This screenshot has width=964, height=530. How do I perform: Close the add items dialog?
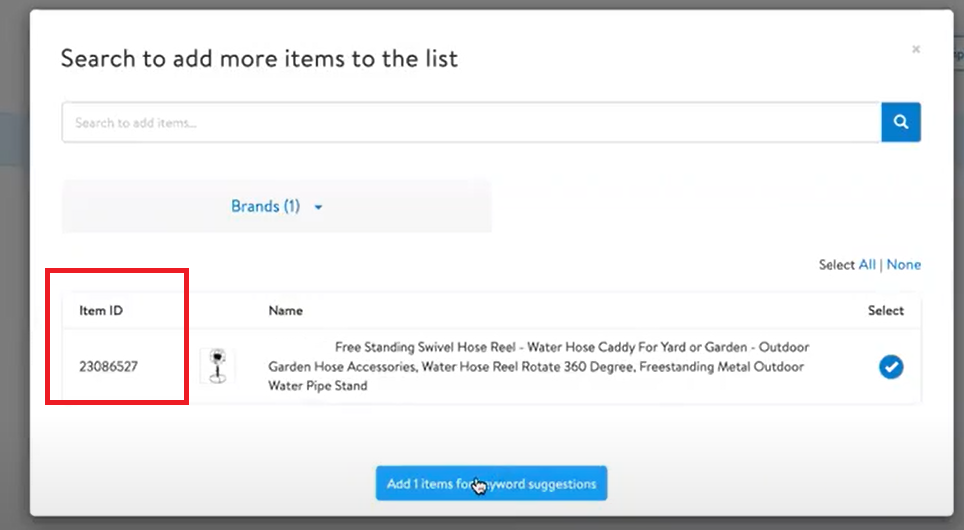tap(915, 49)
